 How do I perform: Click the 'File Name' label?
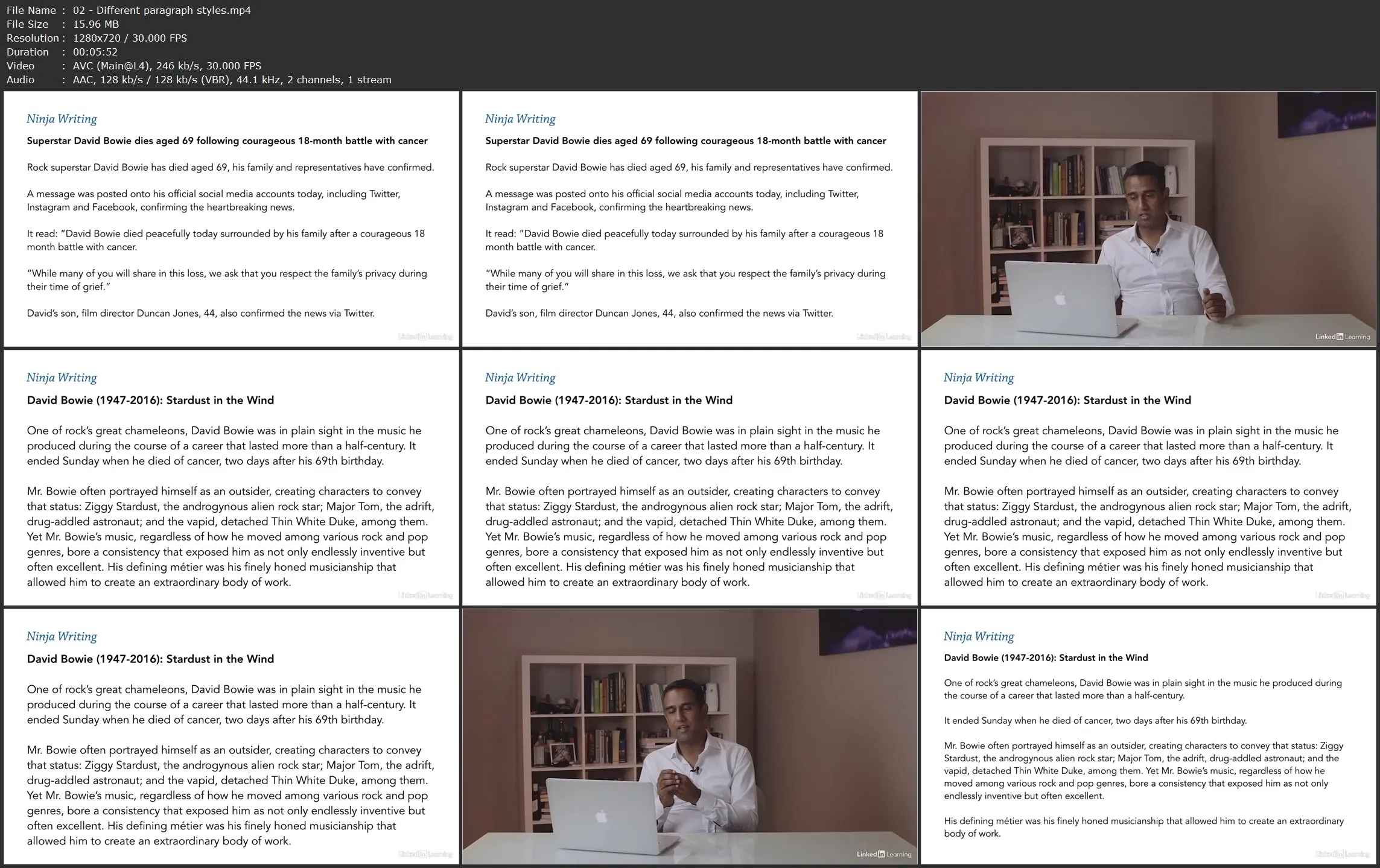coord(31,10)
